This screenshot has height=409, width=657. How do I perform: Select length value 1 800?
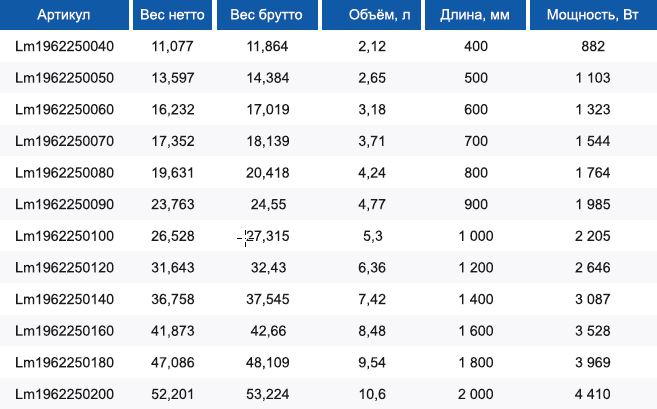pos(476,362)
